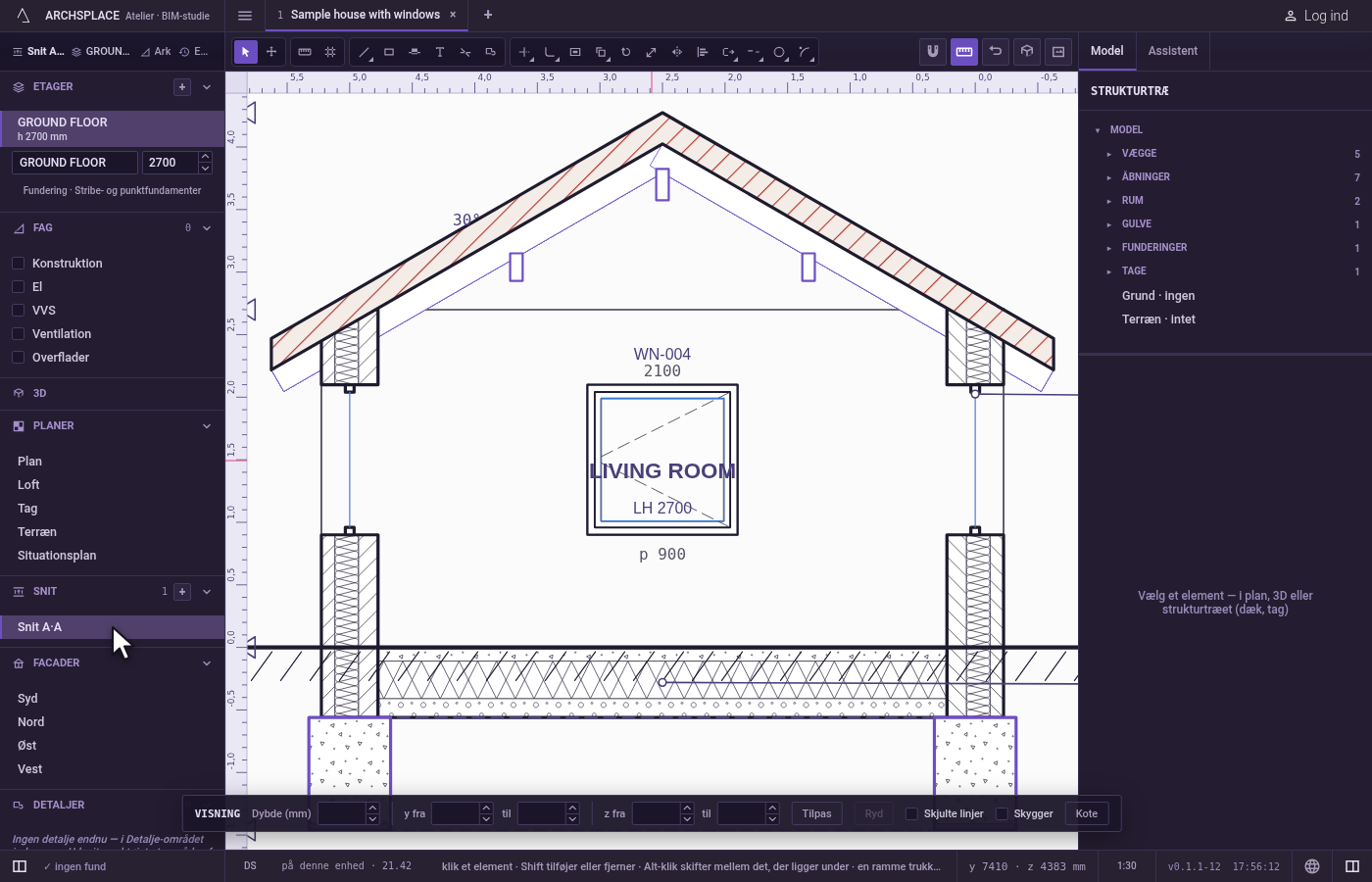Open the hamburger menu
1372x882 pixels.
[245, 16]
